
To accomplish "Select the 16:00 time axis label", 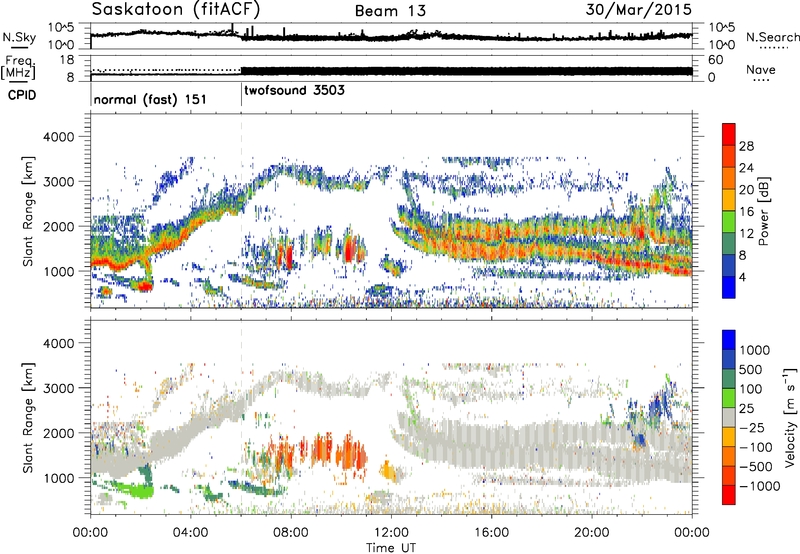I will (x=491, y=533).
